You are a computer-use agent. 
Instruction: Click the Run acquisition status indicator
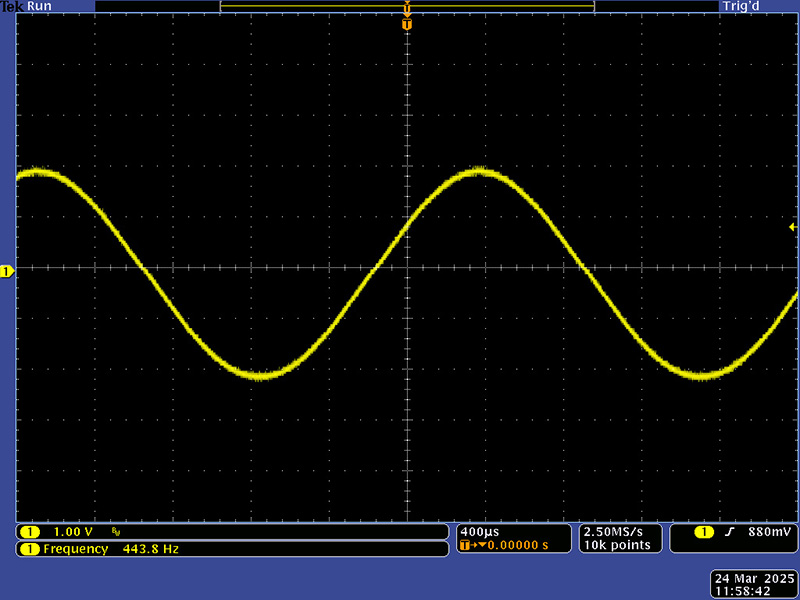tap(39, 6)
